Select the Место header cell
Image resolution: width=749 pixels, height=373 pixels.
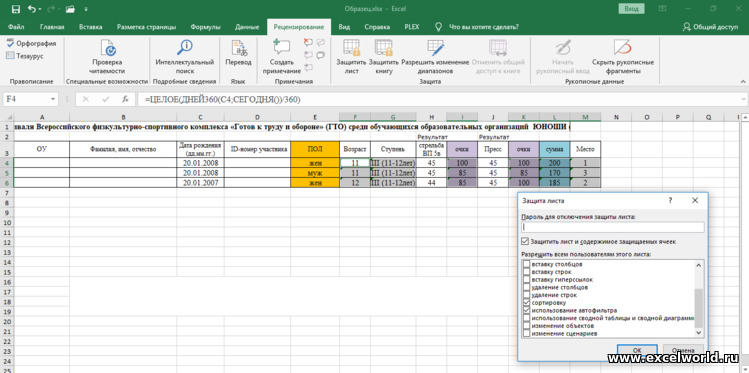pos(585,149)
